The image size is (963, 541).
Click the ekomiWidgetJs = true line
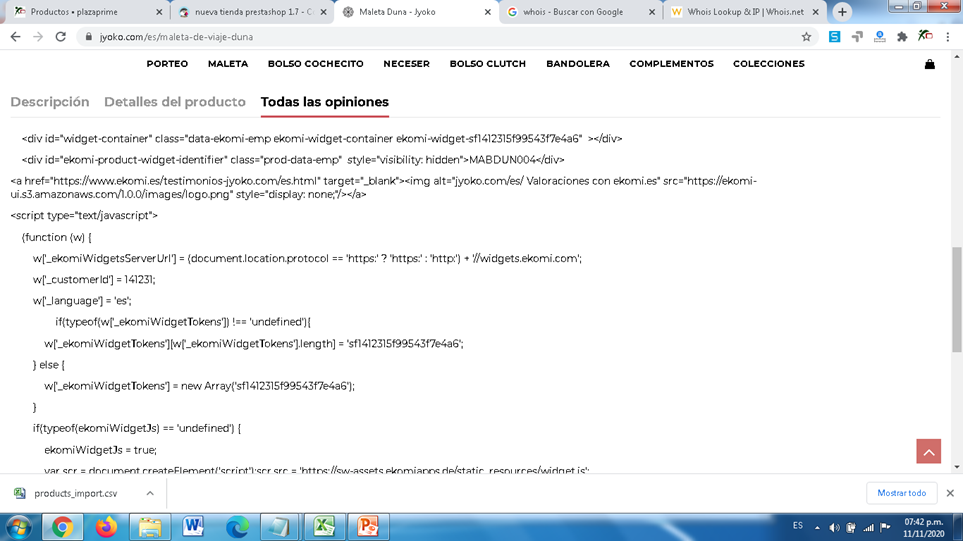point(100,450)
